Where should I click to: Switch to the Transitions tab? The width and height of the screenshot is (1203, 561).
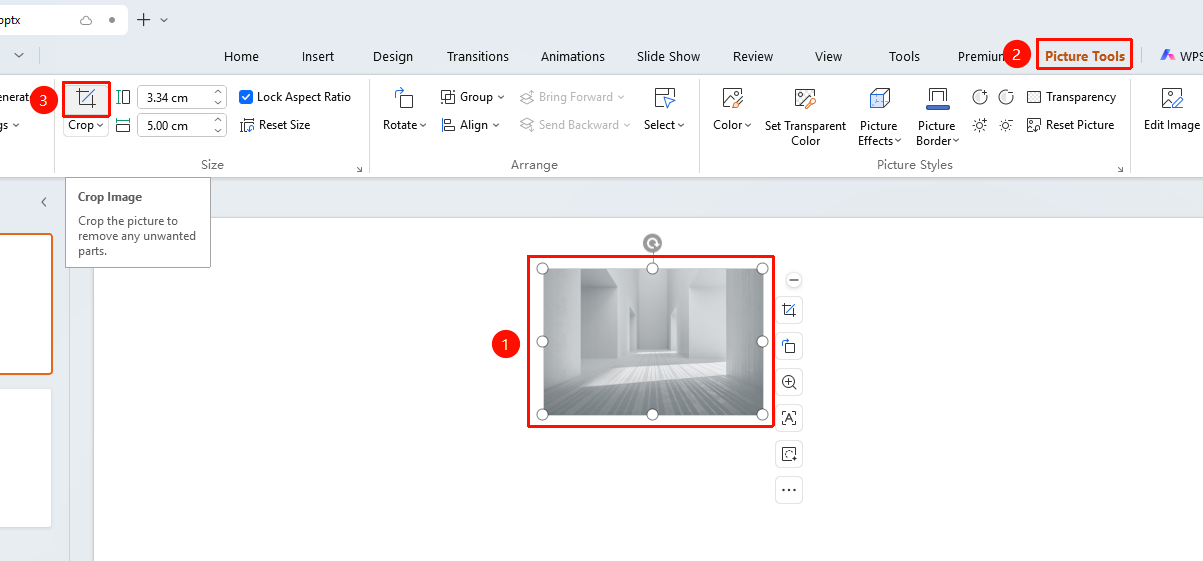point(478,56)
